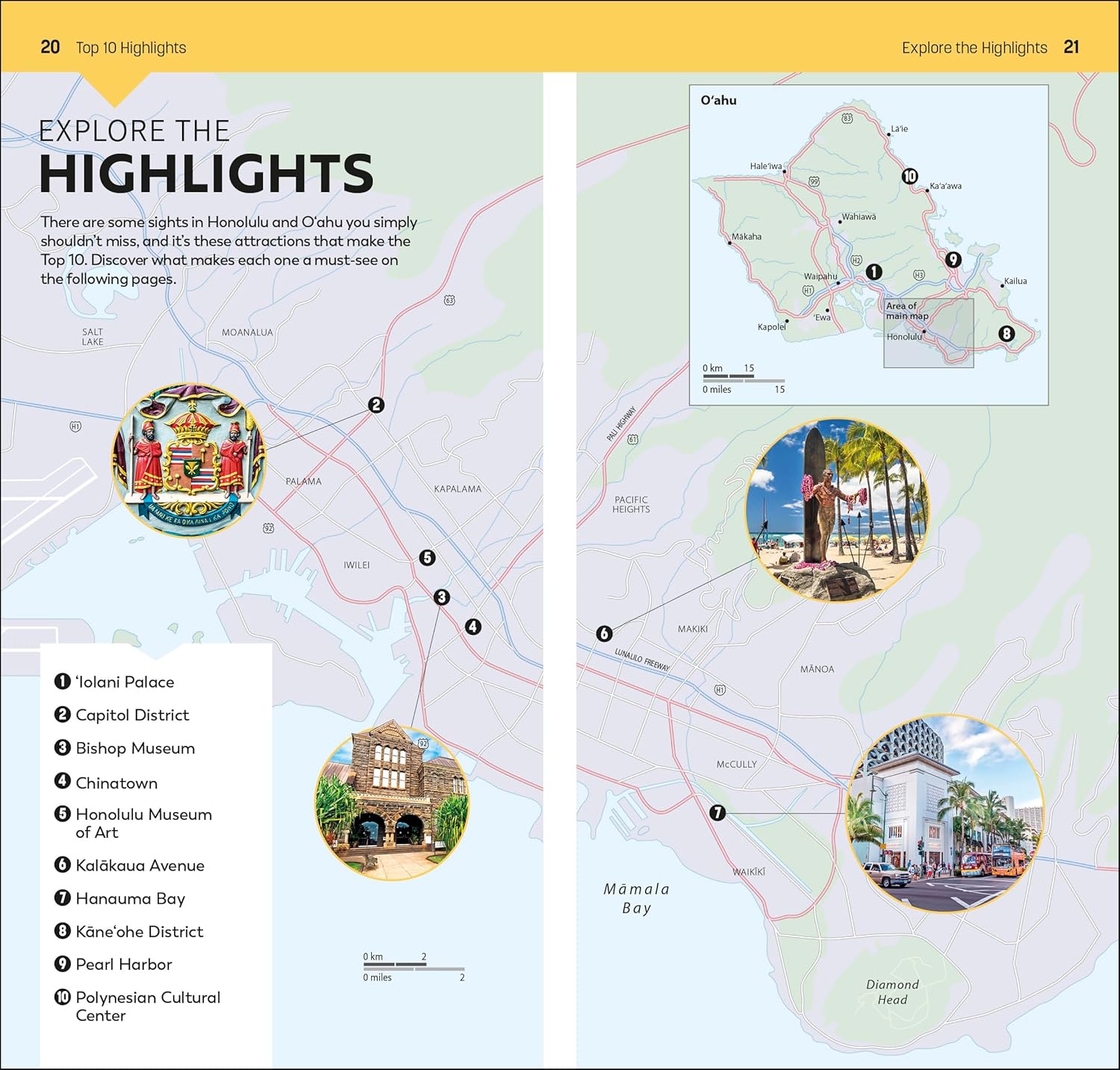Open the royal coat of arms circular photo
The image size is (1120, 1070).
pyautogui.click(x=189, y=460)
